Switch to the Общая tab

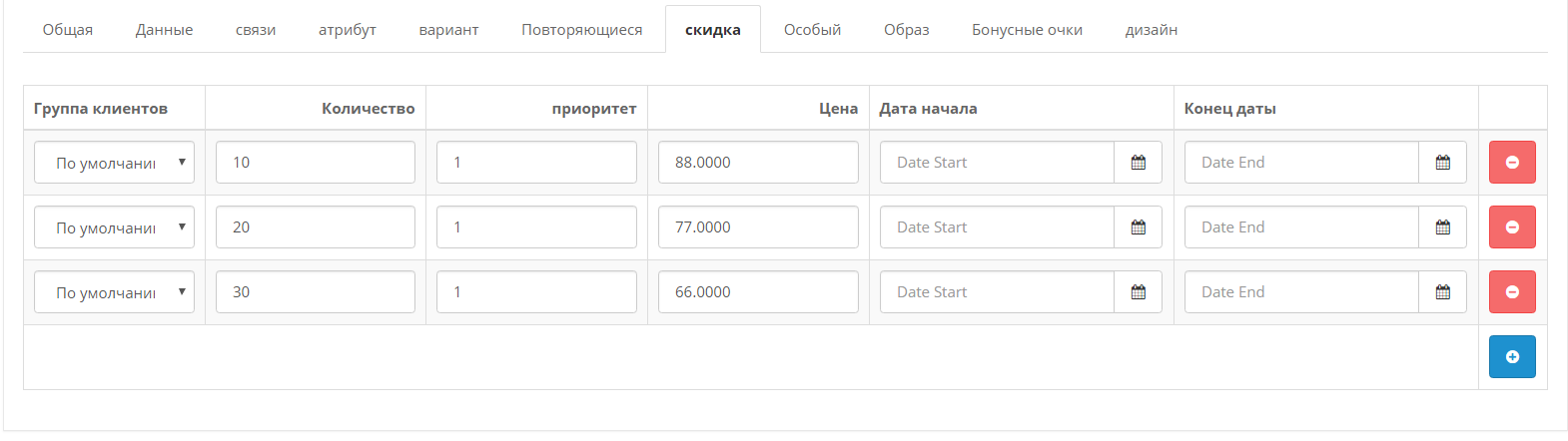click(x=68, y=30)
